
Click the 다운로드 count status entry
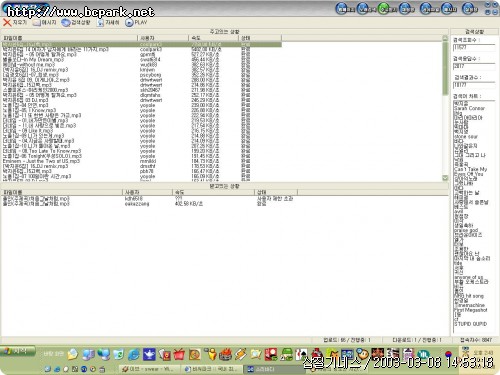tap(417, 340)
